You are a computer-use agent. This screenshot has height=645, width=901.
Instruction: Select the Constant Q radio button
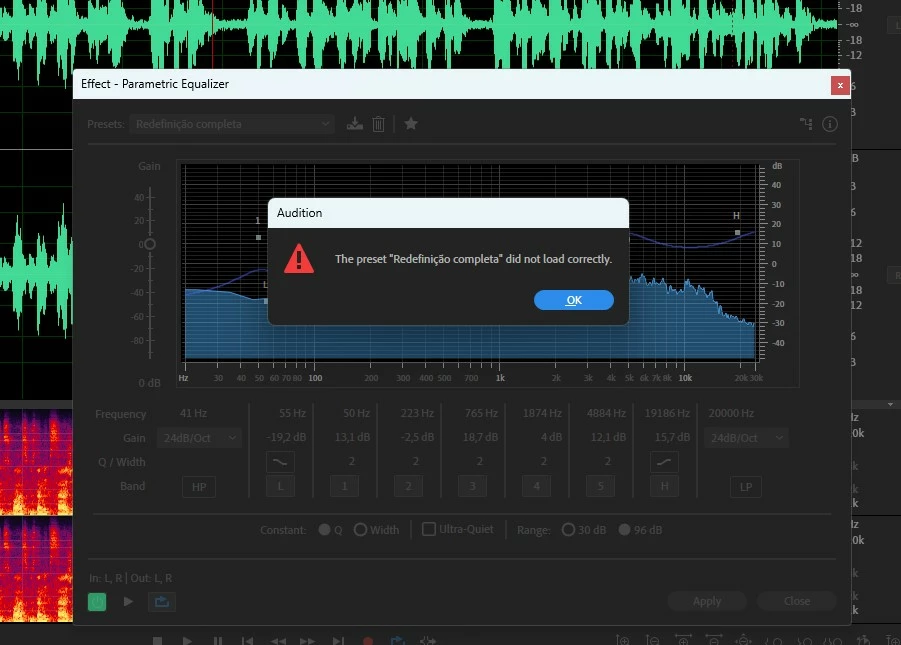click(x=324, y=529)
